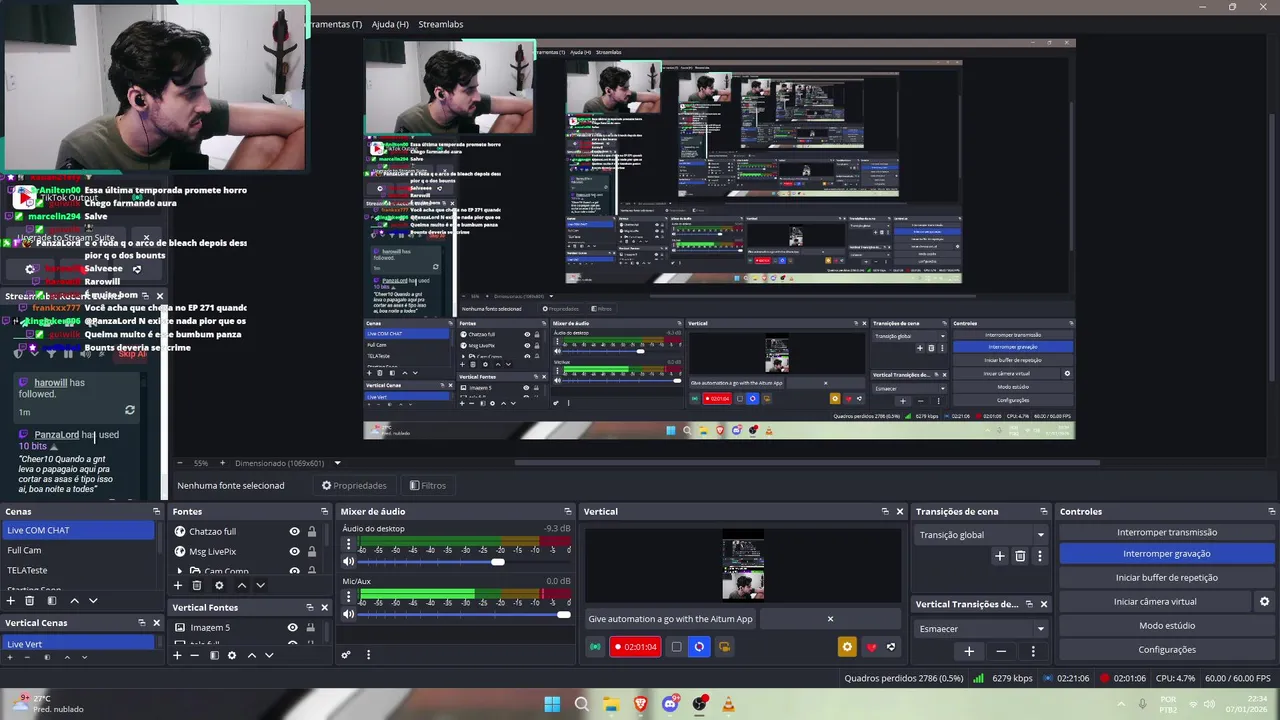
Task: Open Configurações in Controles
Action: tap(1167, 649)
